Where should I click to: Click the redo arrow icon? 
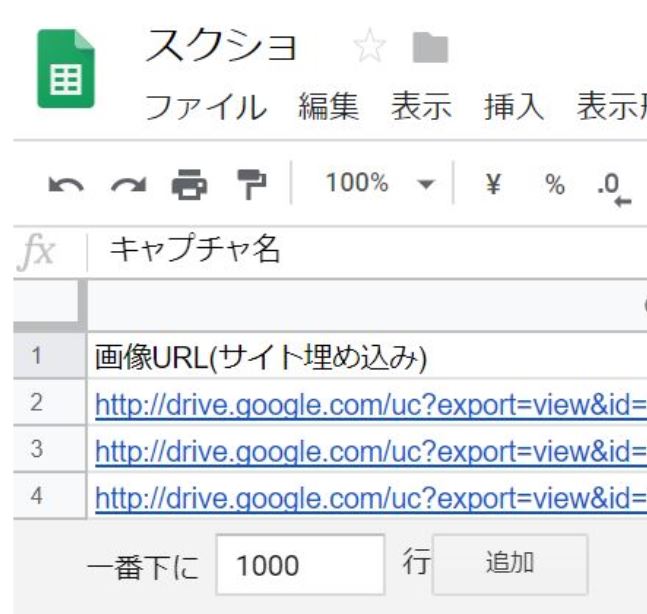(126, 184)
